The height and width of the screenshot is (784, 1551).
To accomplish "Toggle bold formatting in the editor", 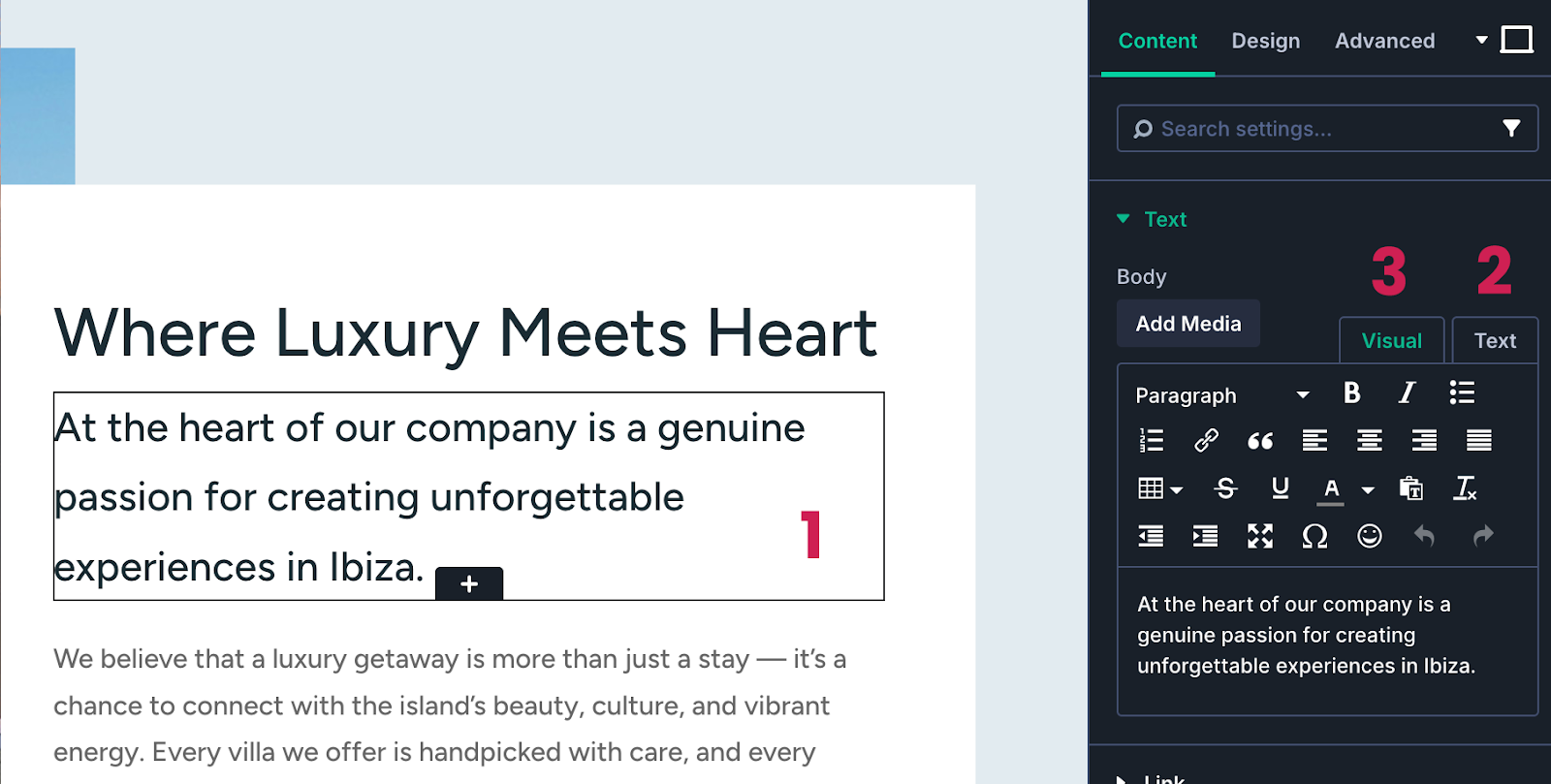I will click(1351, 393).
